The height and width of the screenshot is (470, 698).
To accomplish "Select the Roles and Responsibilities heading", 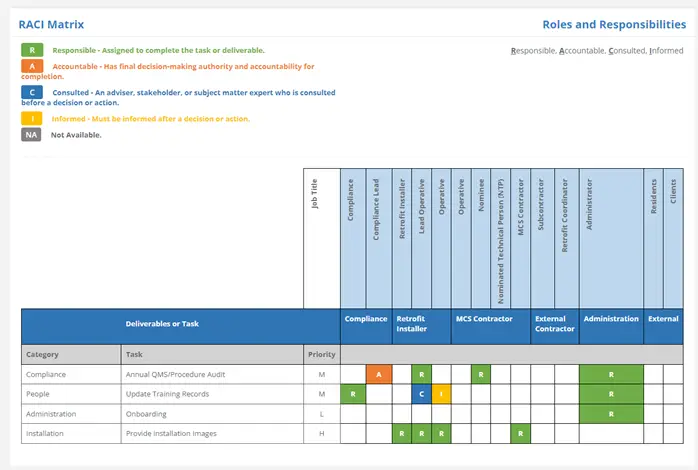I will (x=614, y=24).
